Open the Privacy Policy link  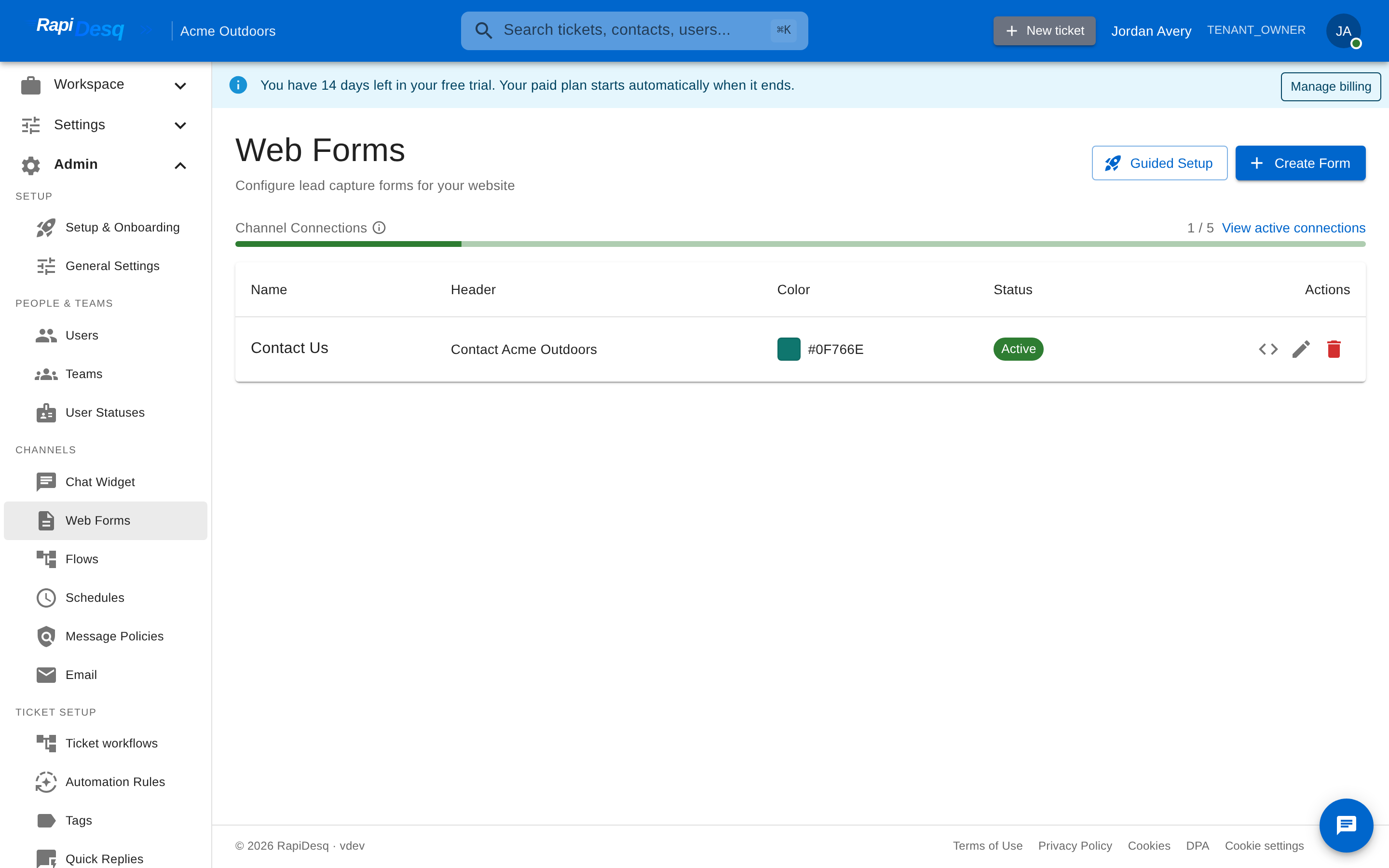pos(1075,846)
